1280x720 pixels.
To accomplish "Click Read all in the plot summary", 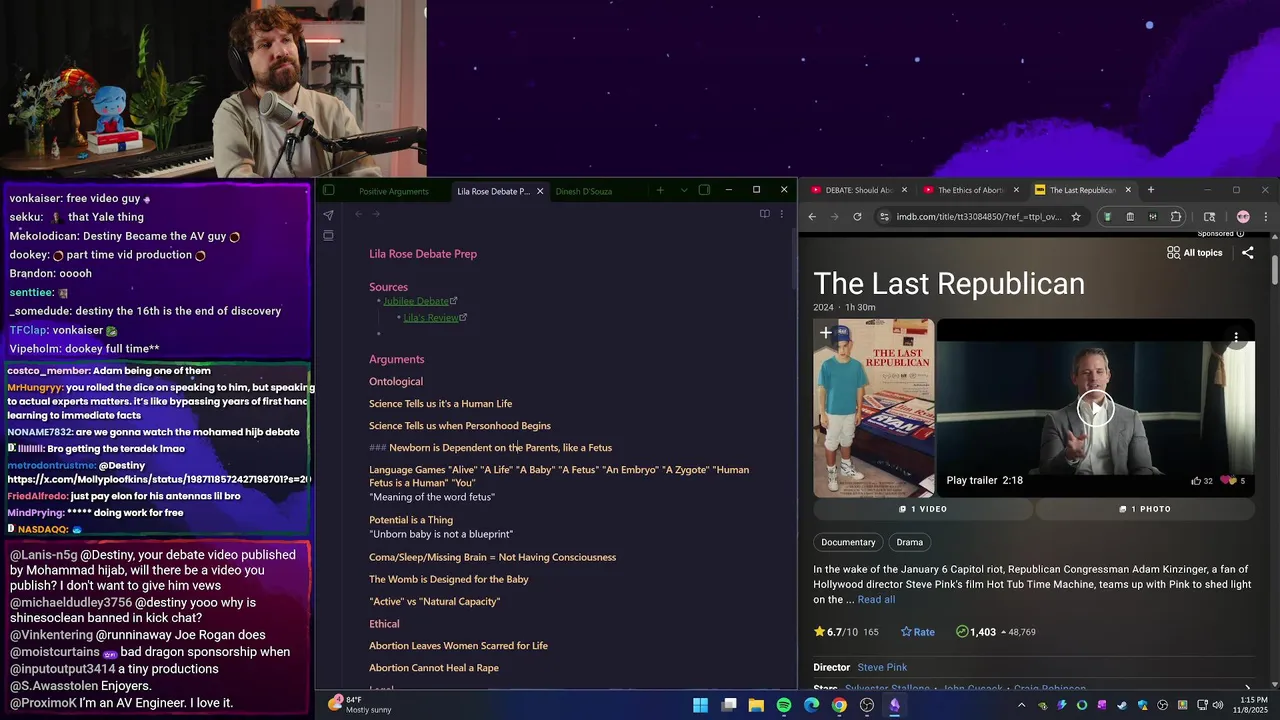I will [x=876, y=600].
